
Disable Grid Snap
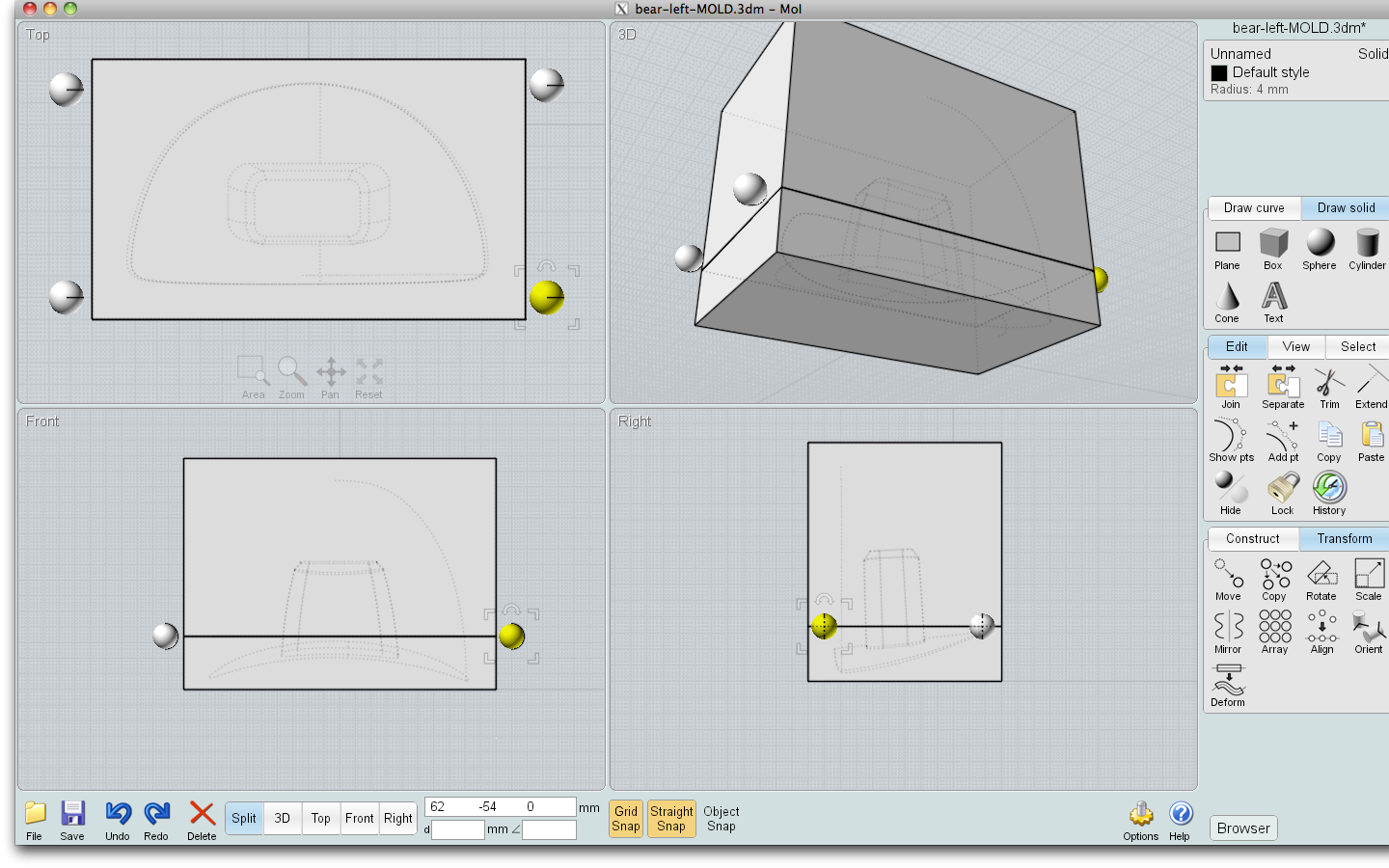tap(625, 818)
